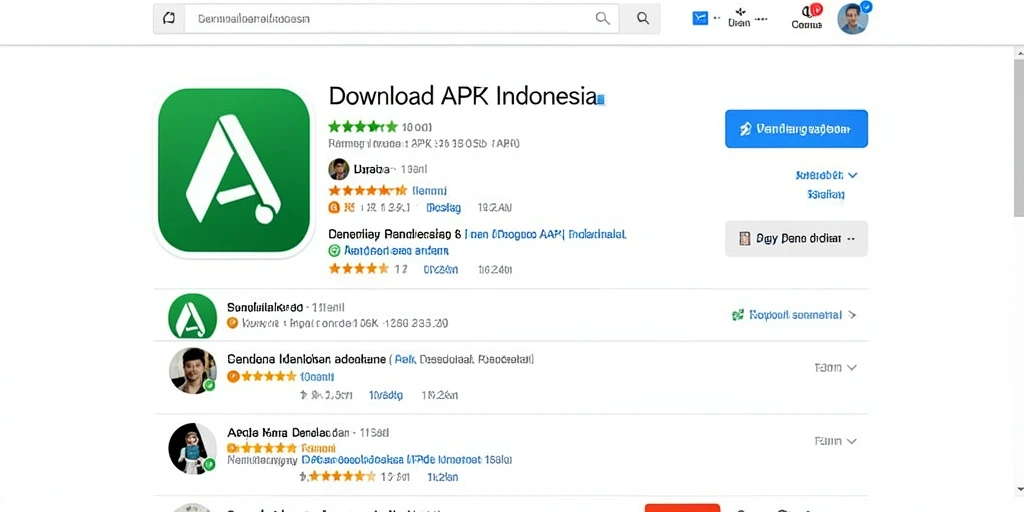The height and width of the screenshot is (512, 1024).
Task: Click the orange badge icon in Cendena row
Action: coord(232,376)
